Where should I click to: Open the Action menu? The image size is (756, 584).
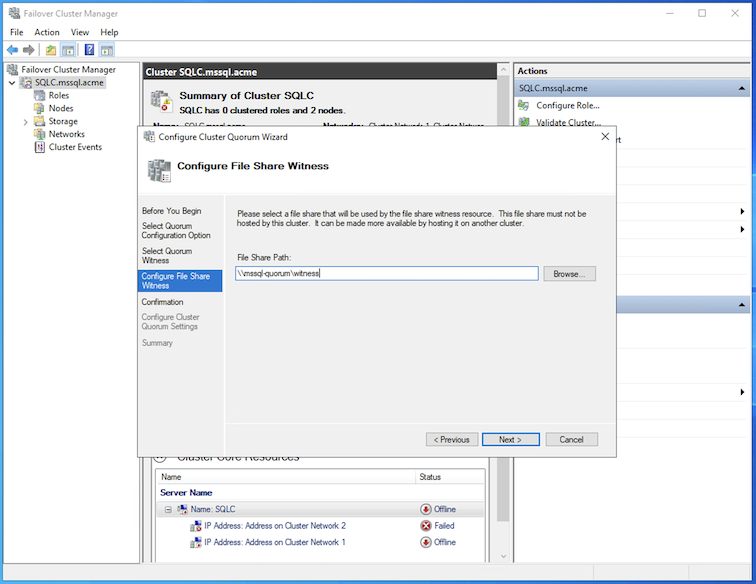(x=47, y=32)
